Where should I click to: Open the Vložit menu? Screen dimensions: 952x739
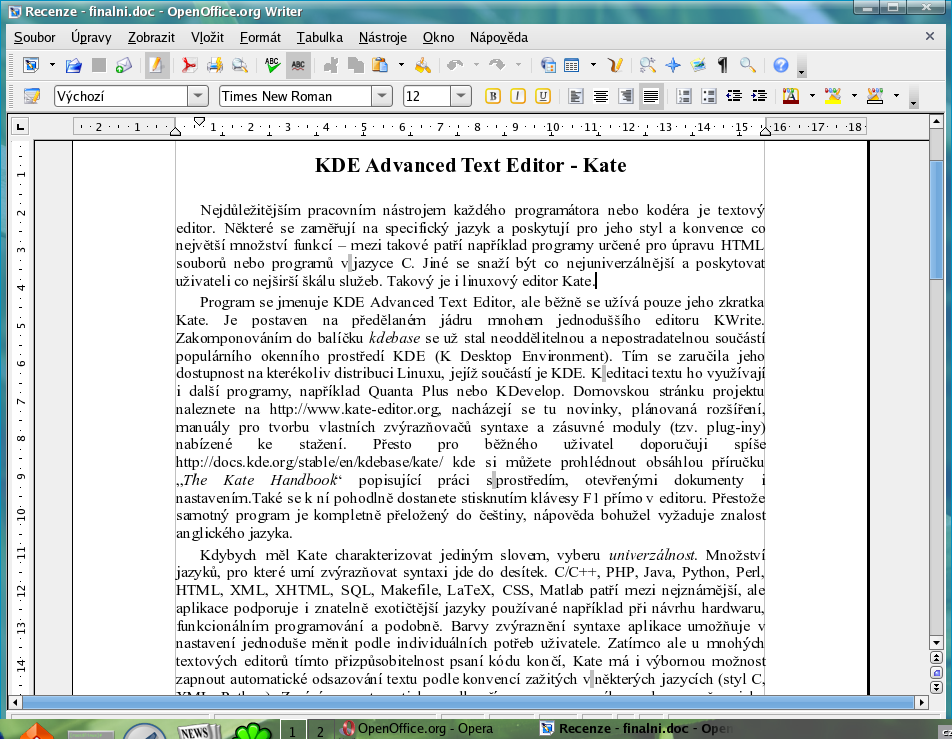[207, 38]
